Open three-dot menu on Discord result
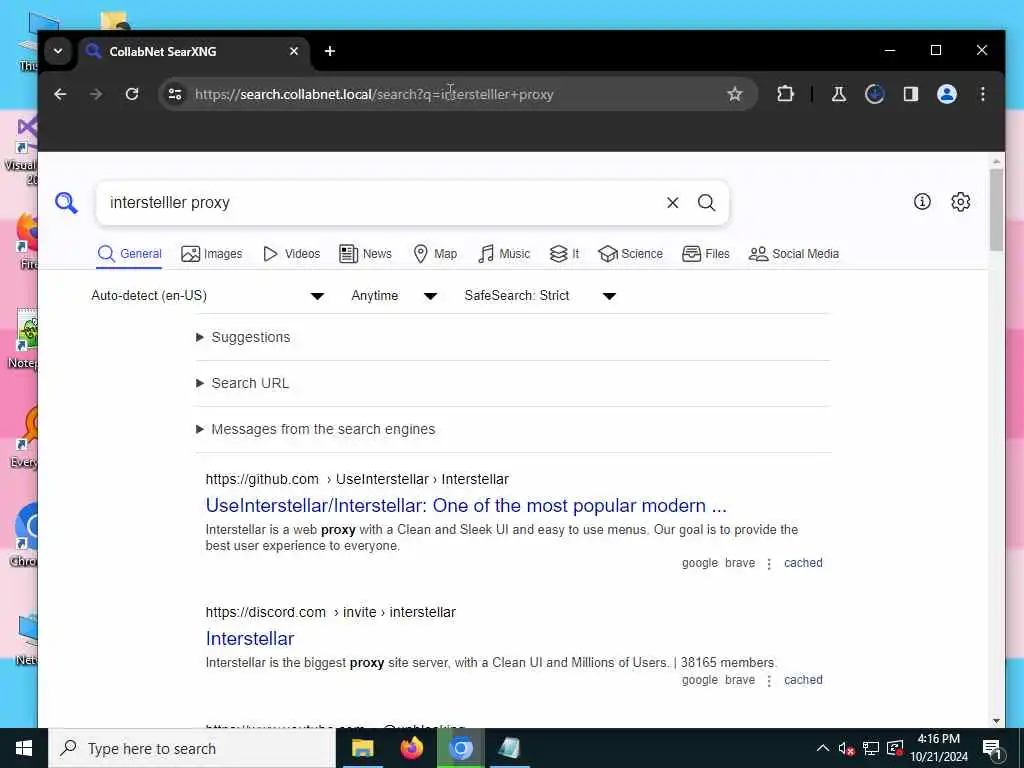This screenshot has height=768, width=1024. point(769,680)
